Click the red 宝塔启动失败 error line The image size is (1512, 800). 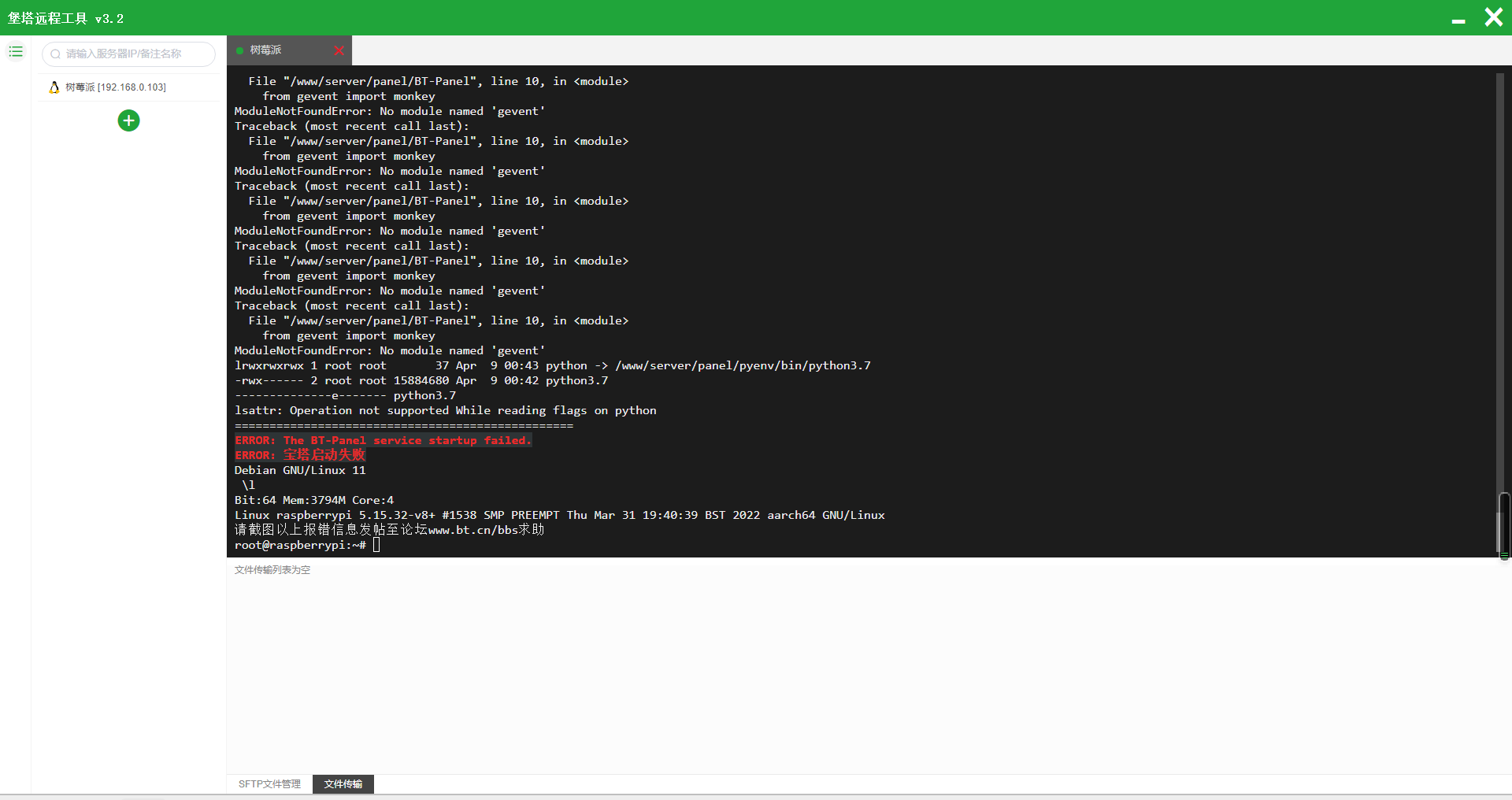point(300,455)
